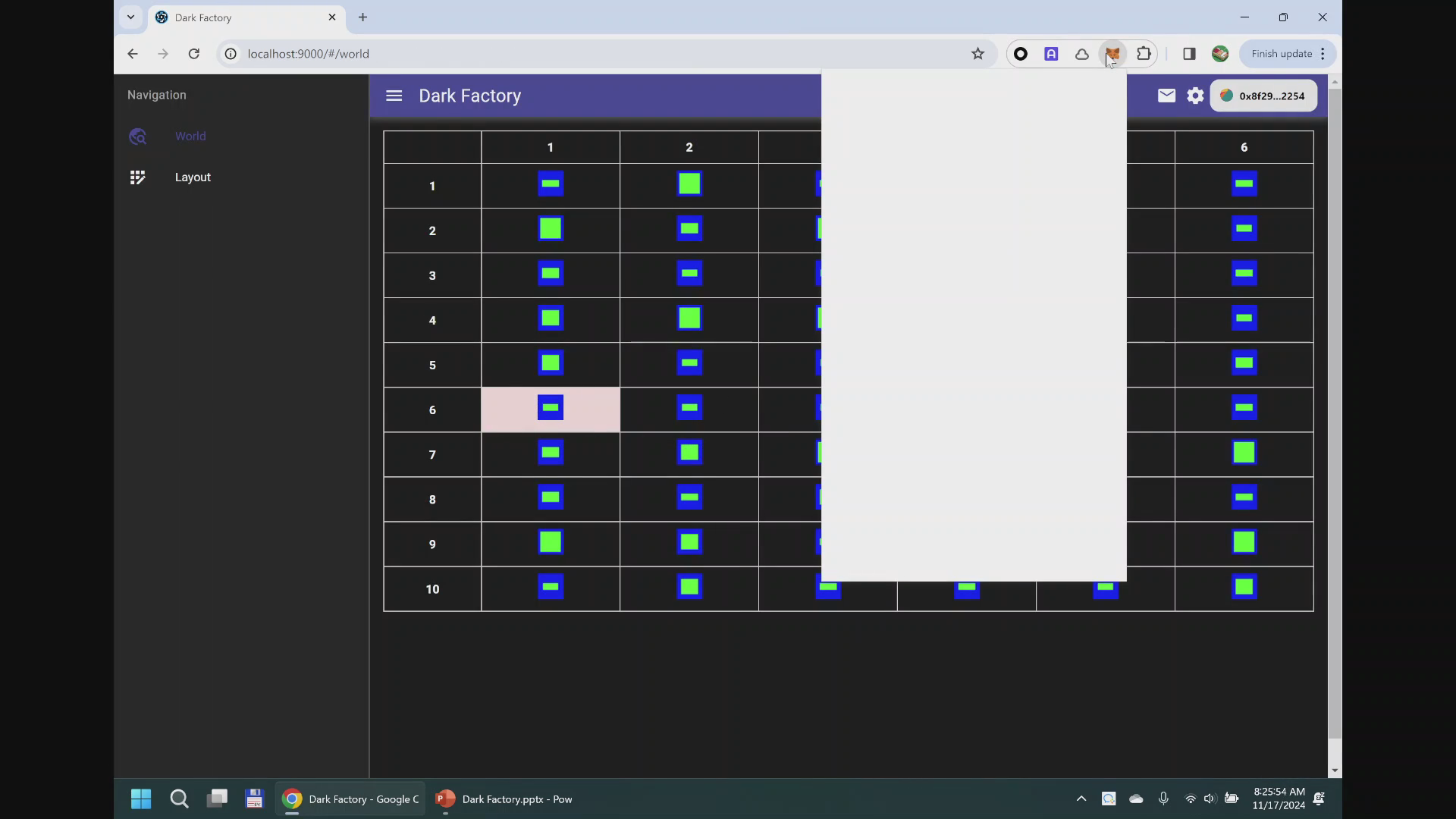Viewport: 1456px width, 819px height.
Task: Select the Dark Factory browser tab
Action: pos(246,17)
